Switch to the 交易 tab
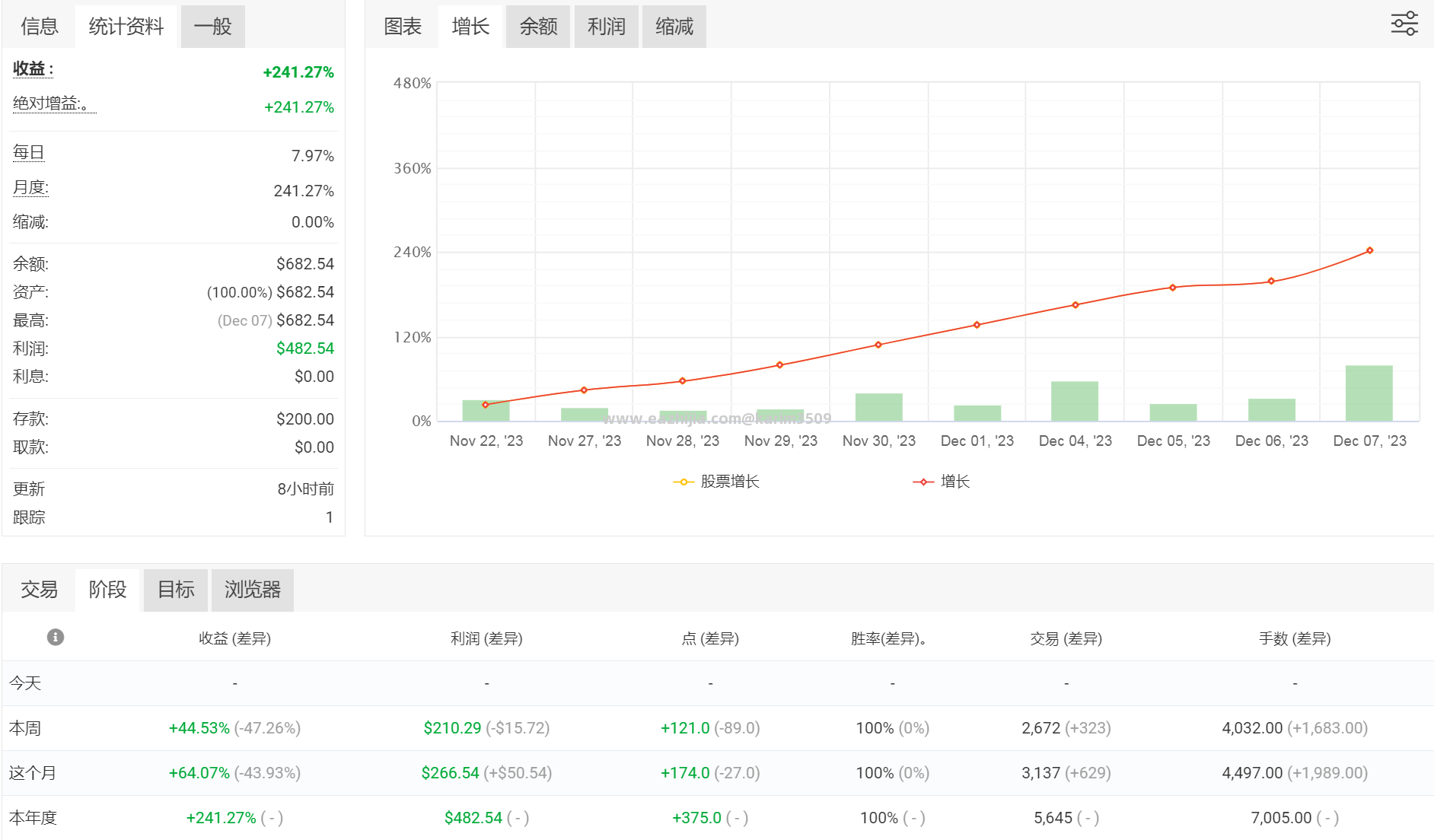 [39, 590]
